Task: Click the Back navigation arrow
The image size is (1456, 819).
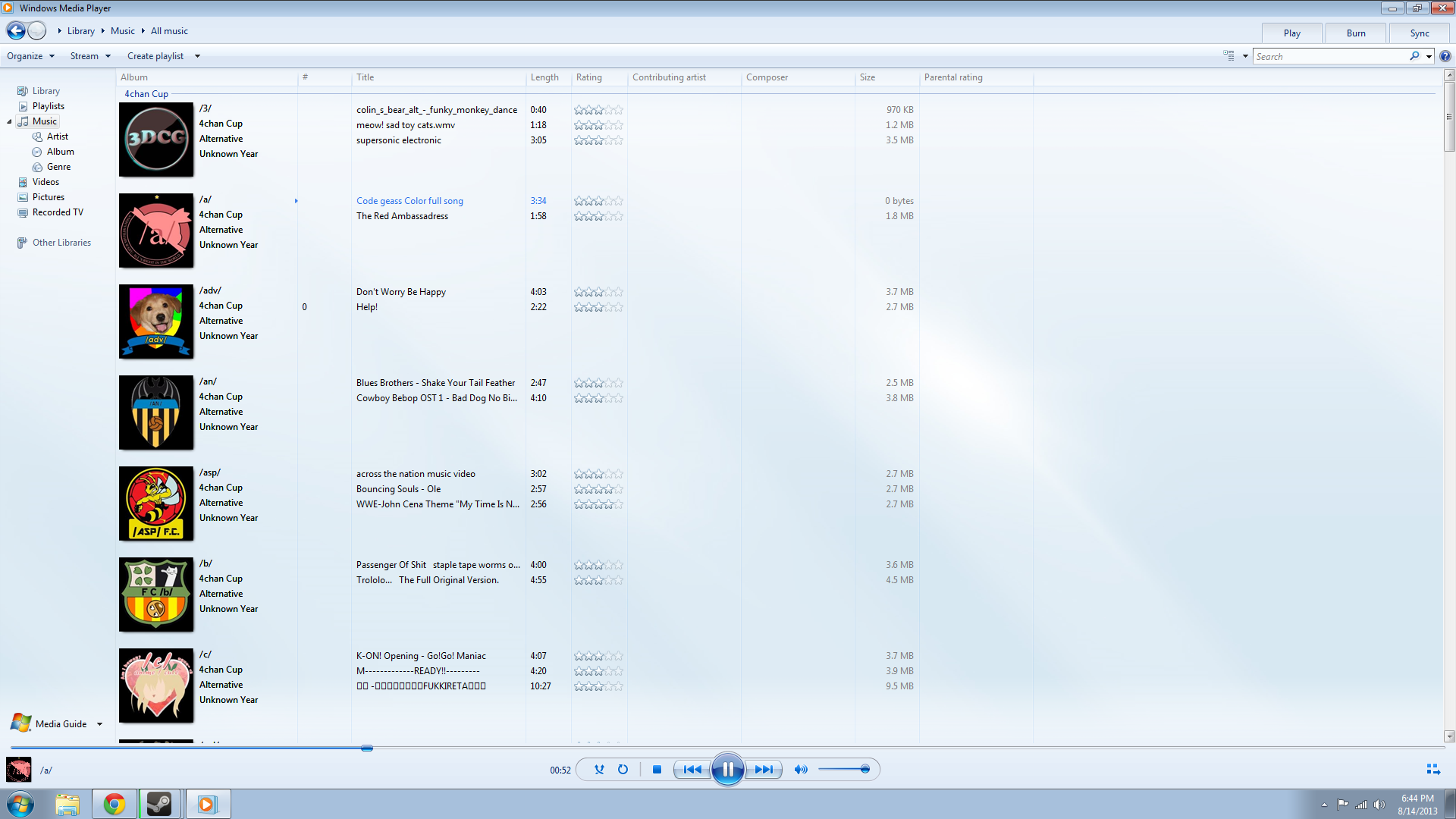Action: click(16, 31)
